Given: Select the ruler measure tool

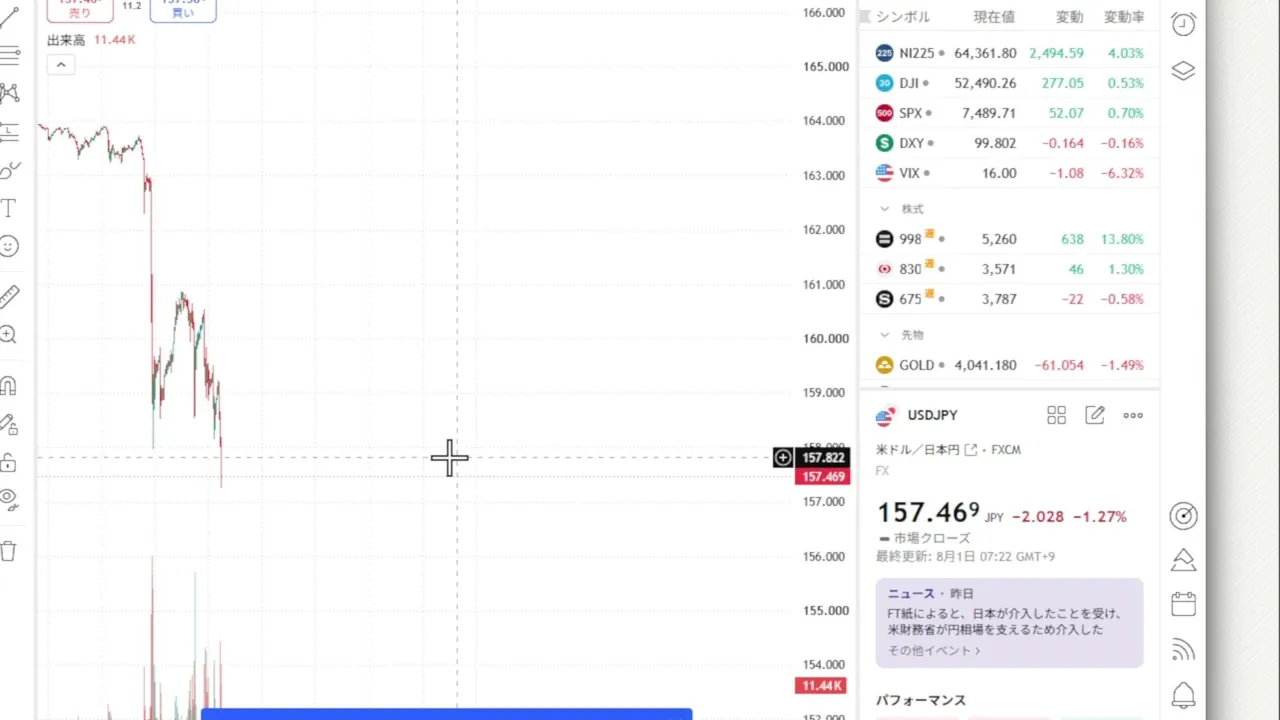Looking at the screenshot, I should point(9,296).
